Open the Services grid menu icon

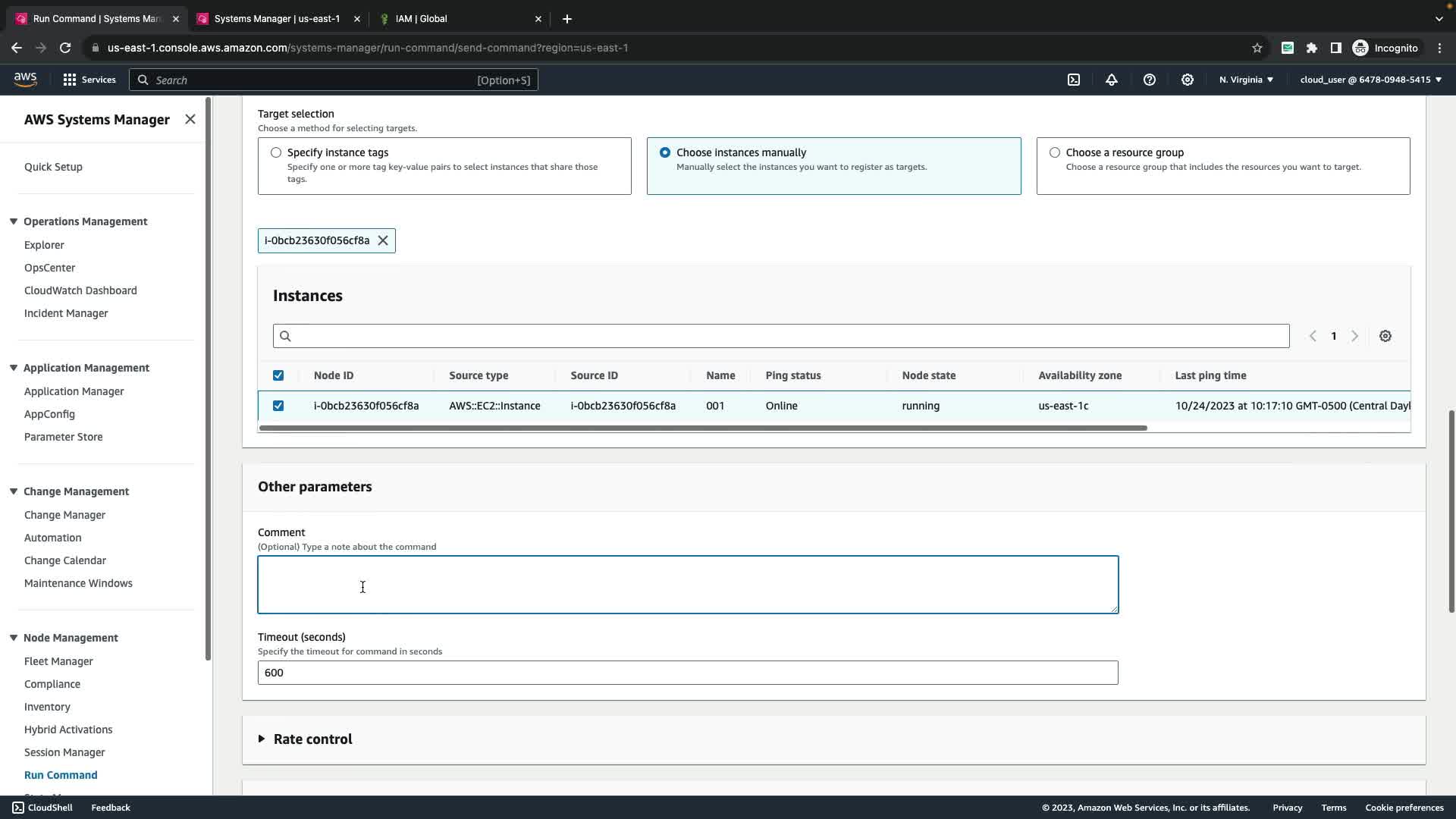pyautogui.click(x=70, y=80)
